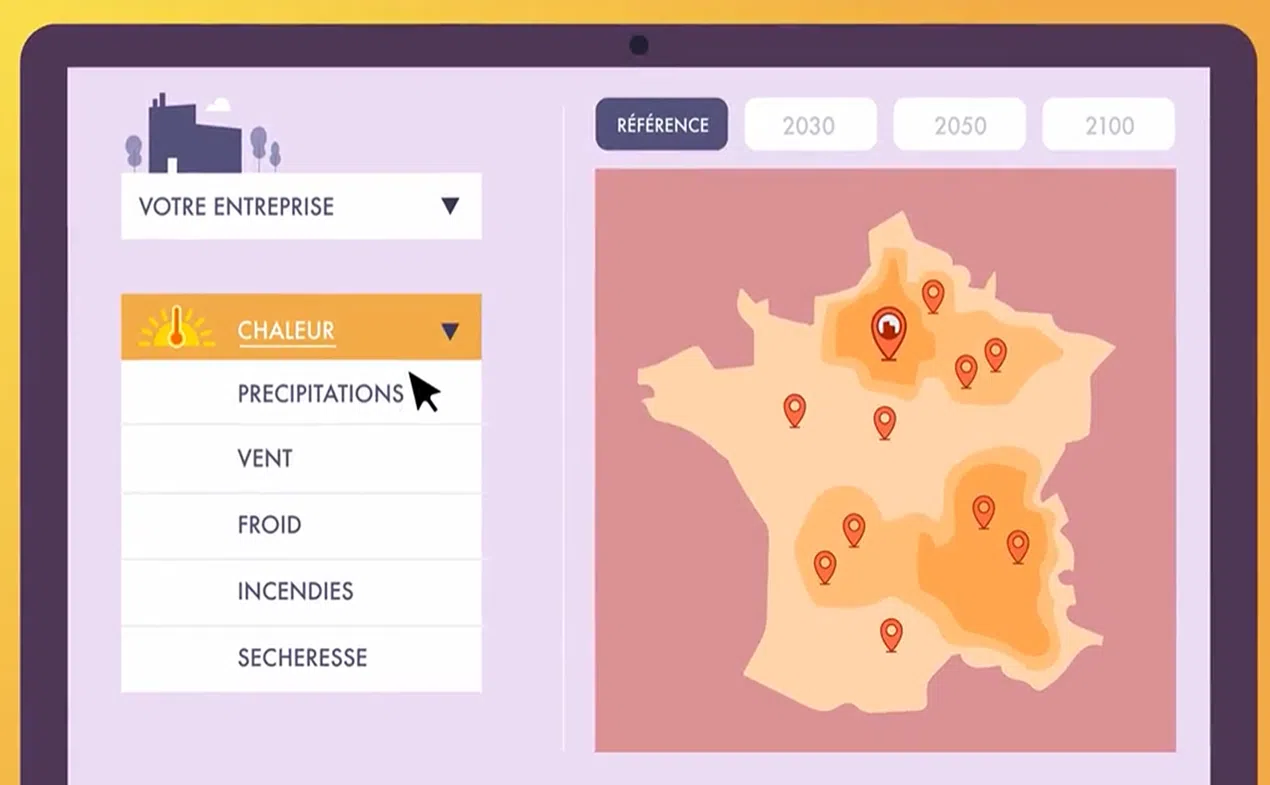This screenshot has width=1270, height=785.
Task: Click the factory building illustration above Votre Entreprise
Action: [194, 135]
